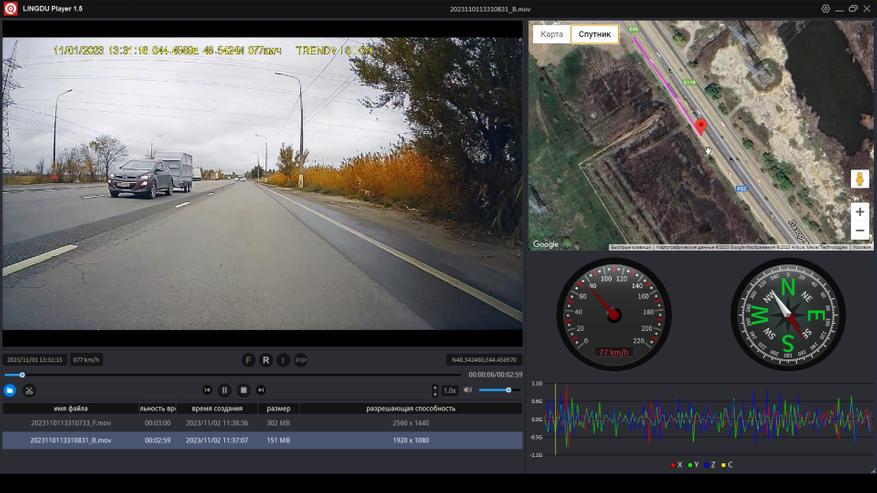Open Street View pegman on map
The image size is (877, 493).
click(x=859, y=179)
